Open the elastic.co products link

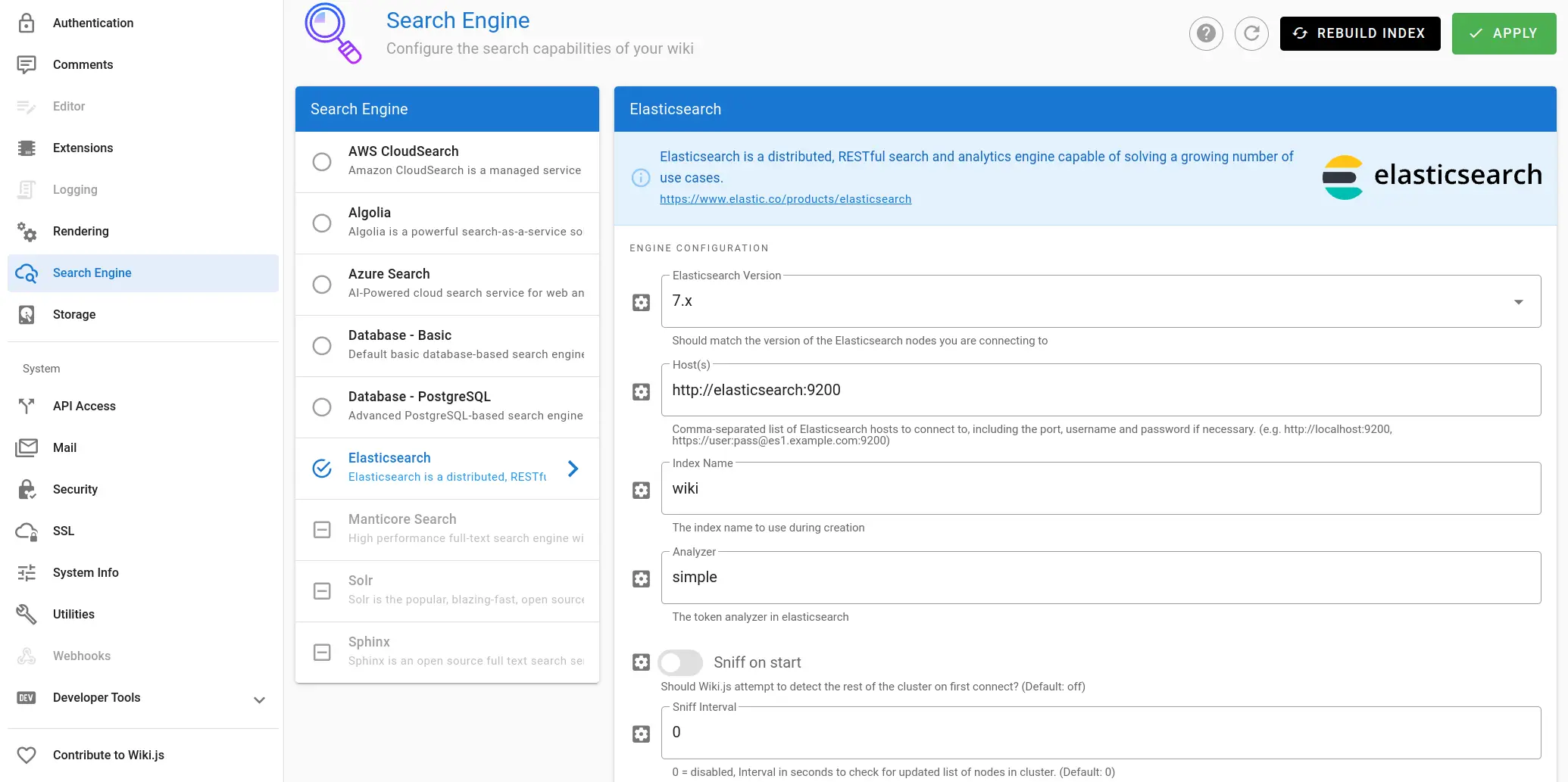786,199
